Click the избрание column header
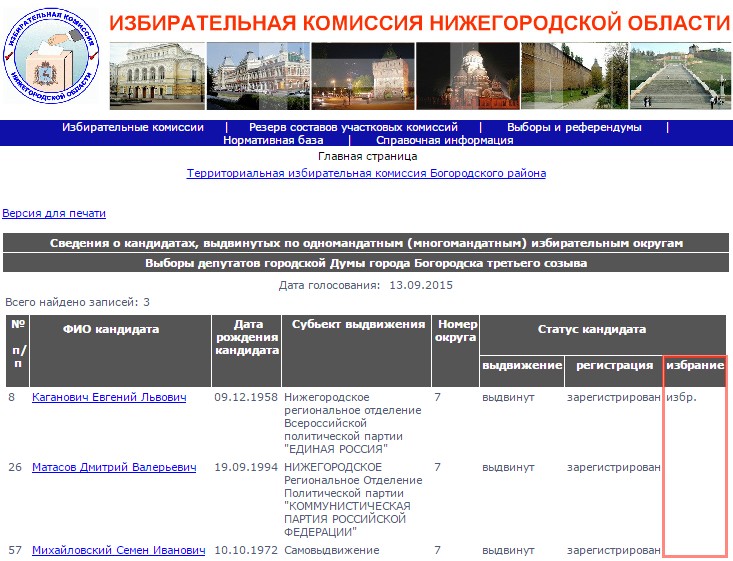The image size is (733, 561). [x=694, y=366]
